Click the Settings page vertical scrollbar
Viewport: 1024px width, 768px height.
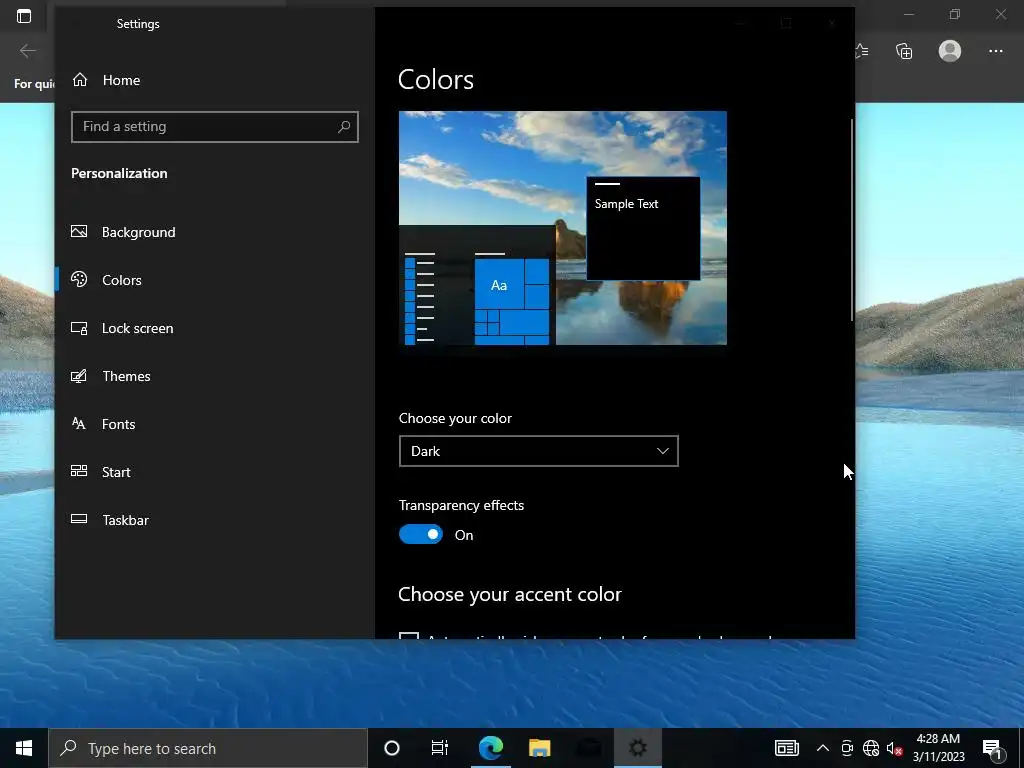pyautogui.click(x=852, y=220)
